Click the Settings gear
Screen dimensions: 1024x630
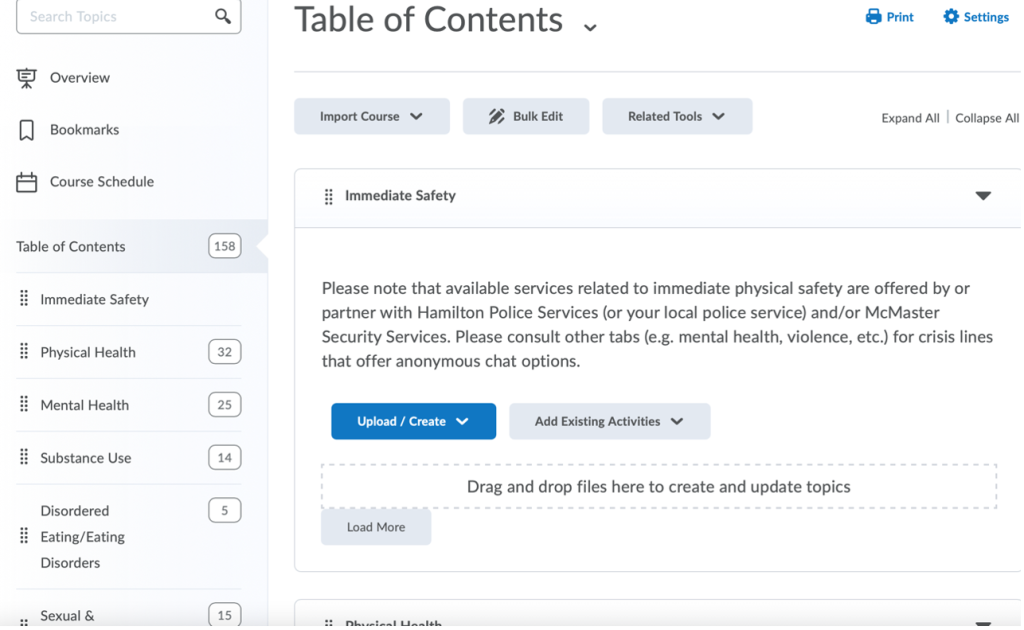[x=974, y=16]
